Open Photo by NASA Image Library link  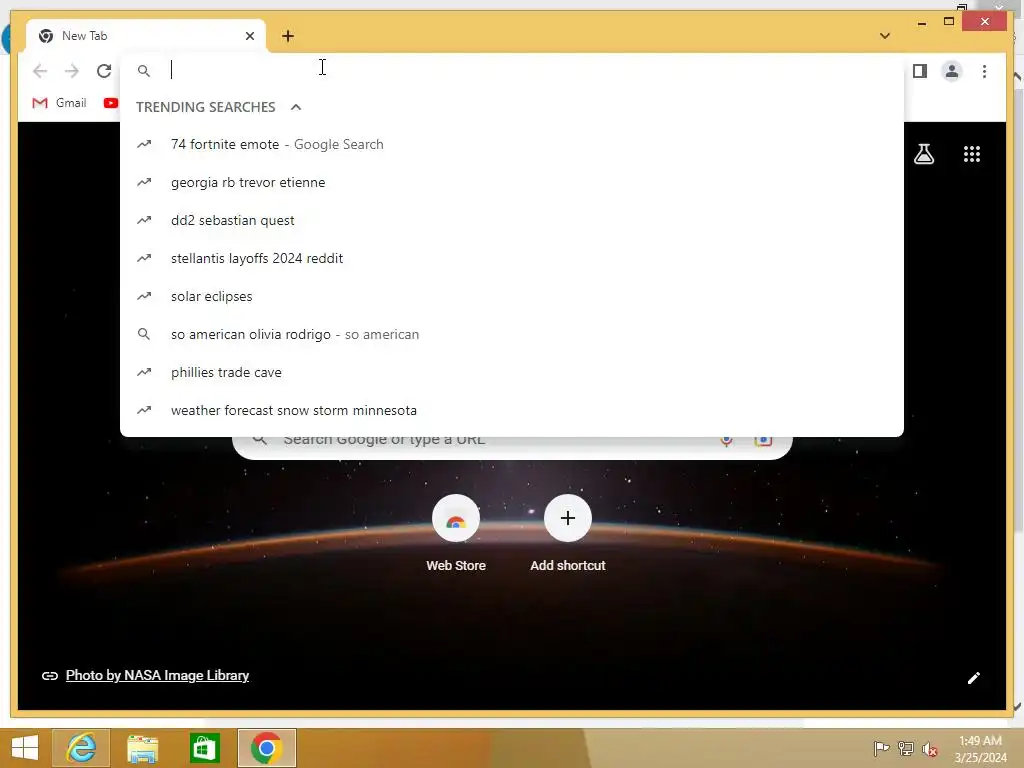click(157, 675)
